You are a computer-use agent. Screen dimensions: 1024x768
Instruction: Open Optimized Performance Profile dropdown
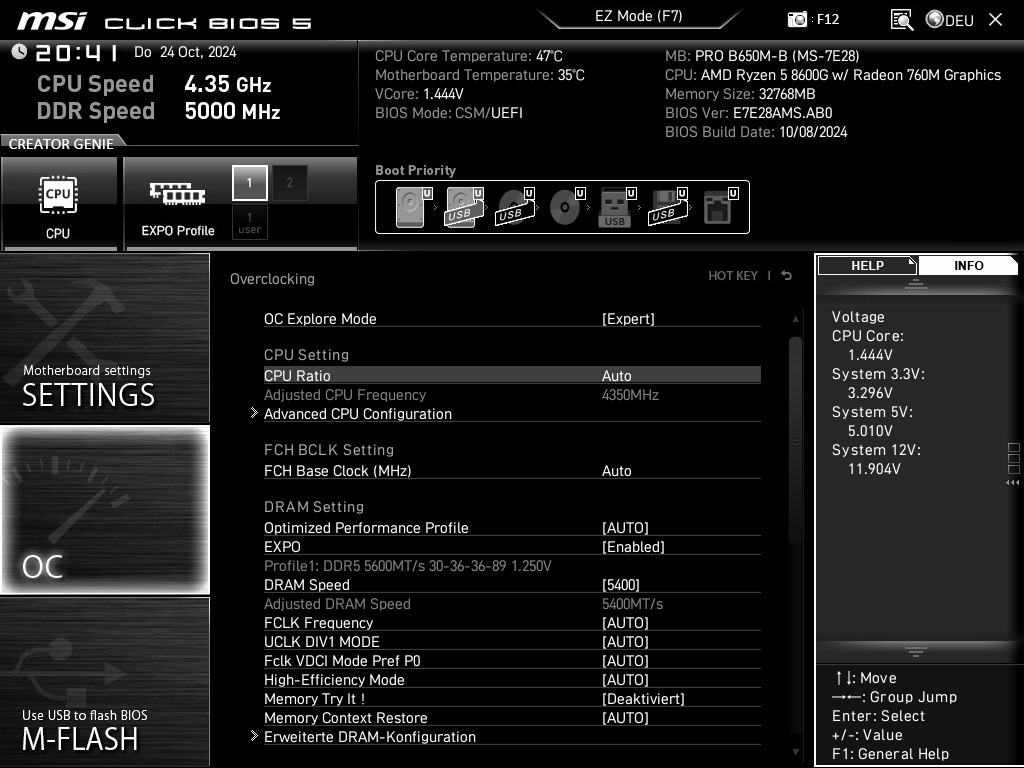pos(625,528)
